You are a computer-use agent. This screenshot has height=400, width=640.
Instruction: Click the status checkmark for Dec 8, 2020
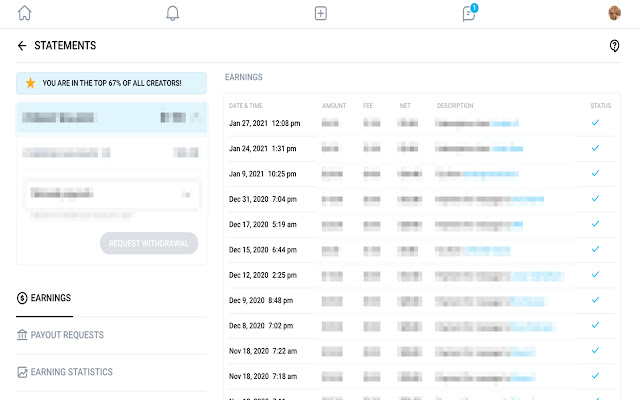pos(596,325)
